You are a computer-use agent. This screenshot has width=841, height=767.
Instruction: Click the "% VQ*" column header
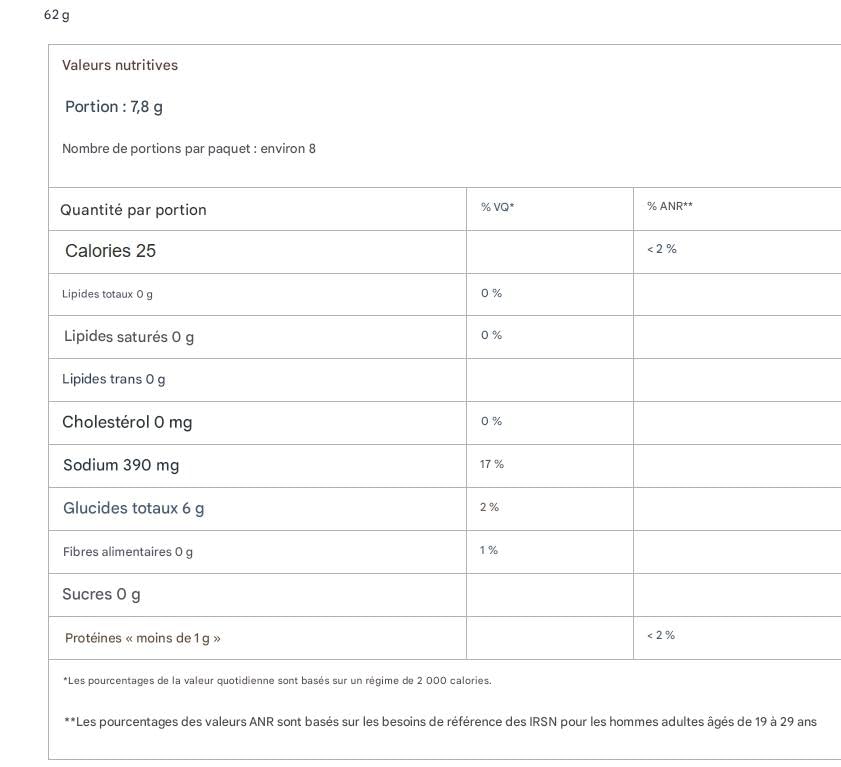497,207
